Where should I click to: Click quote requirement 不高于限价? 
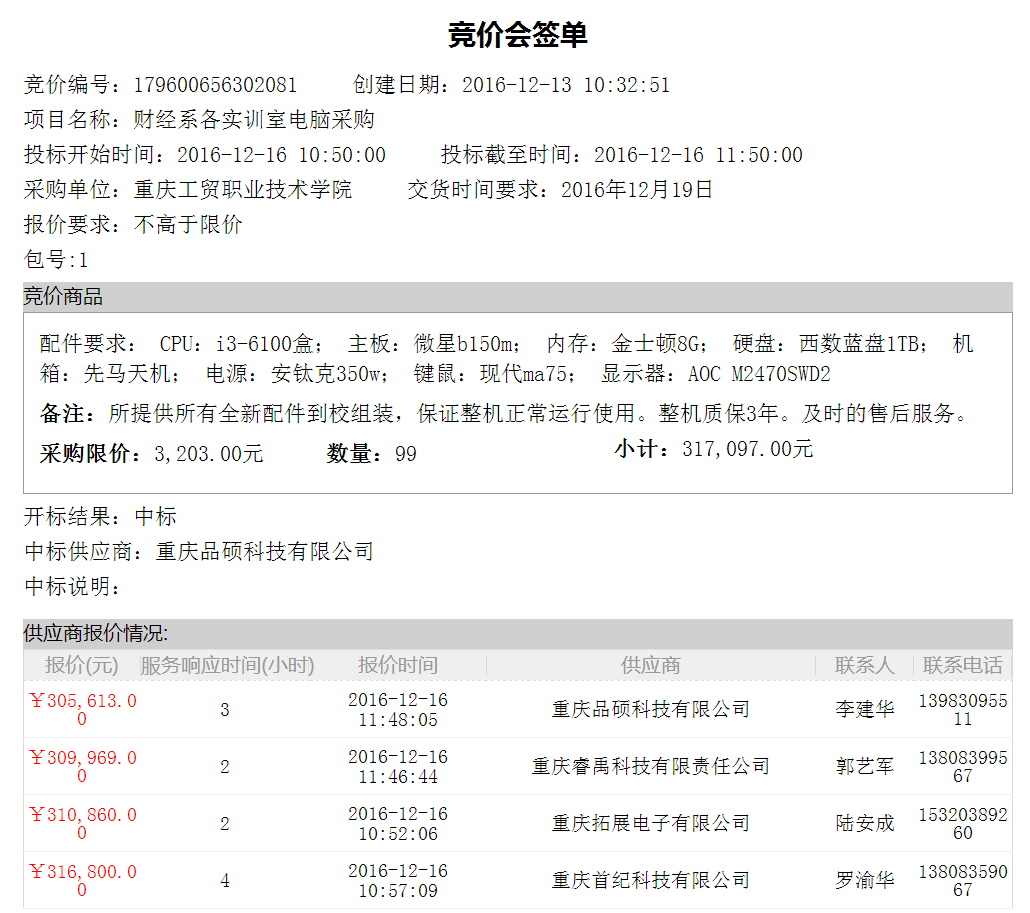188,225
